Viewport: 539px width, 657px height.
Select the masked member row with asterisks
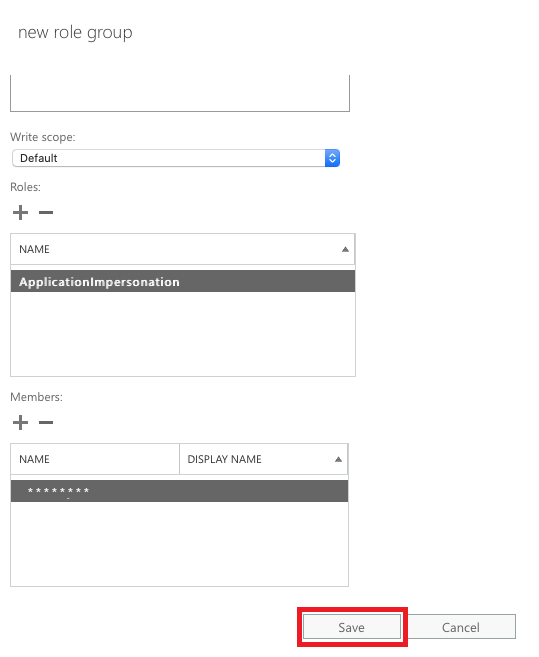point(179,491)
